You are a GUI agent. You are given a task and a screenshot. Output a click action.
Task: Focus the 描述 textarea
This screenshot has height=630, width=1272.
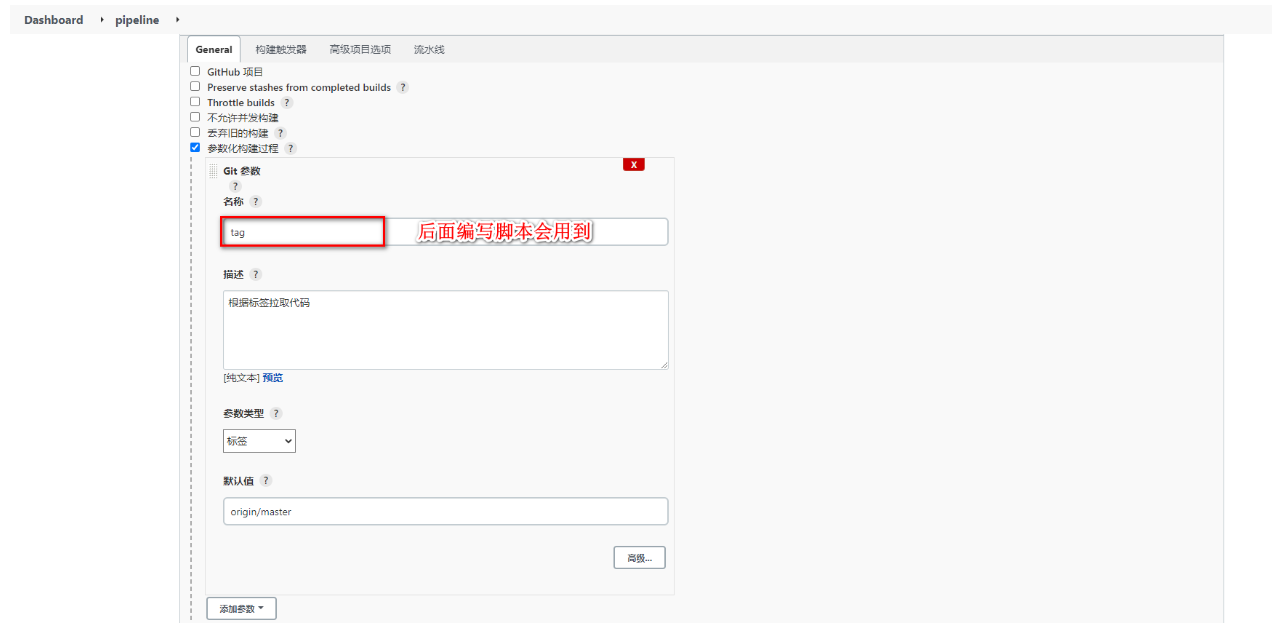tap(445, 330)
